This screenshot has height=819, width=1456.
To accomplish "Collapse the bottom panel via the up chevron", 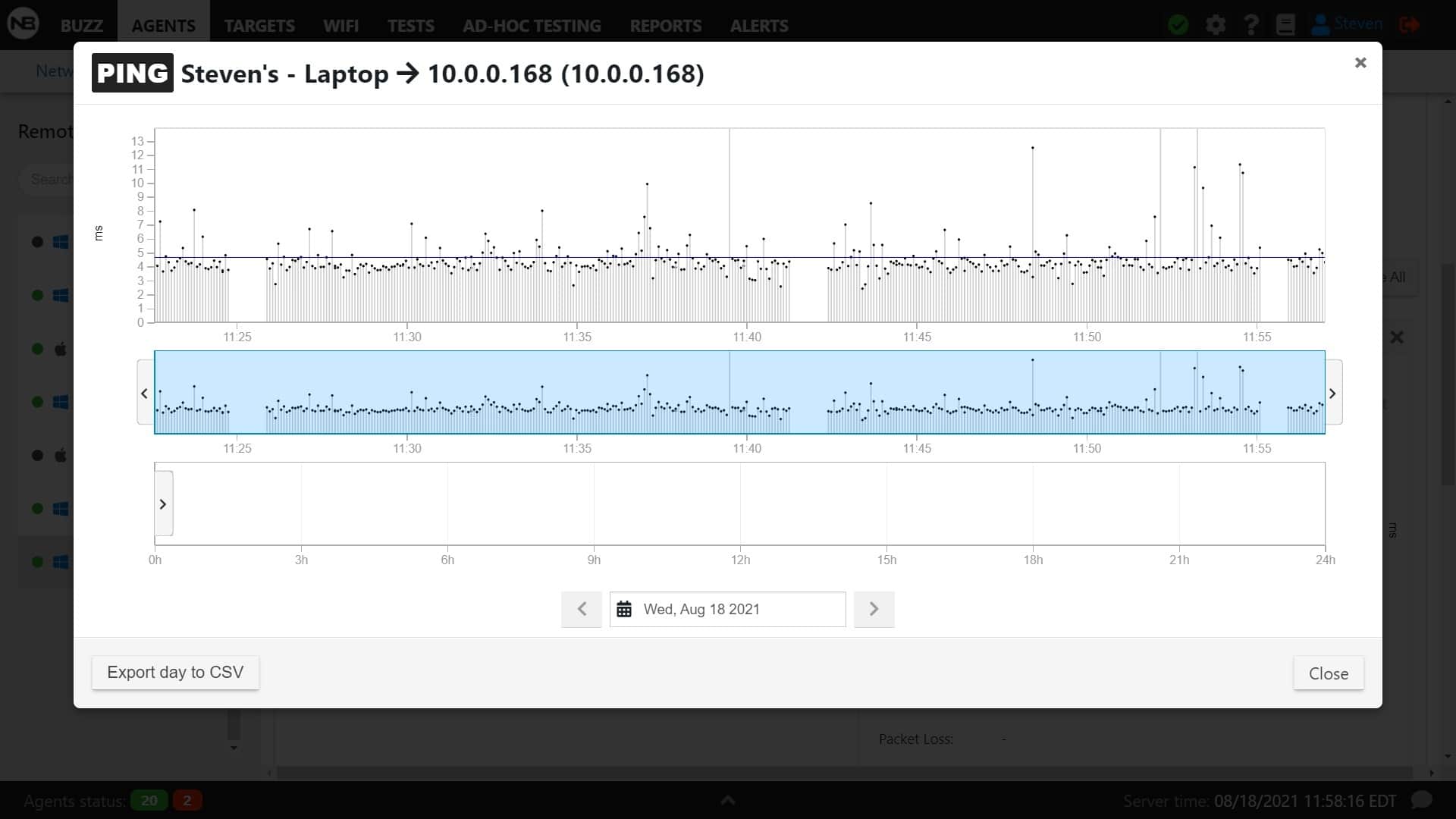I will click(x=727, y=799).
